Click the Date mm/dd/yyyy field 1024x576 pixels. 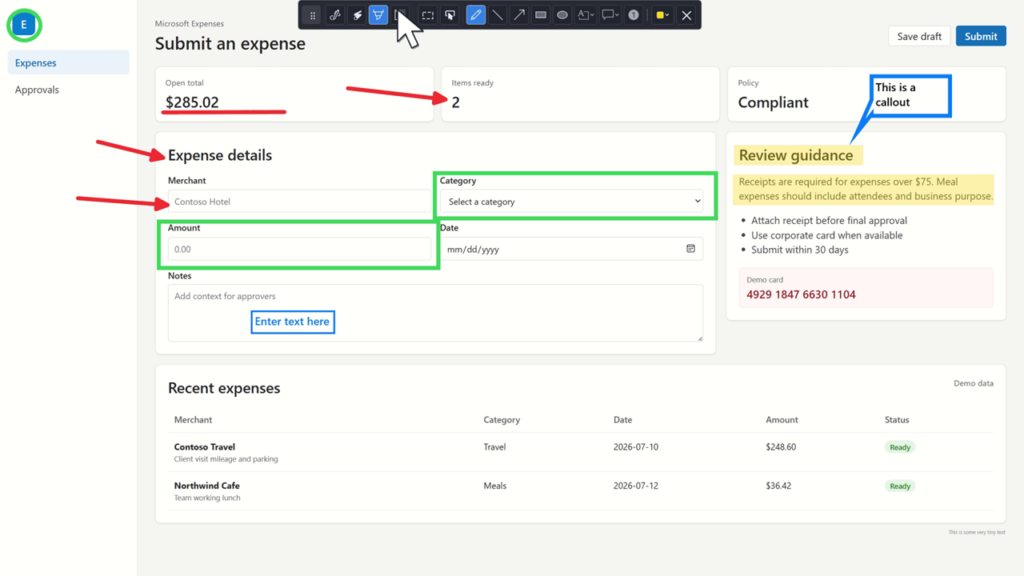(571, 249)
